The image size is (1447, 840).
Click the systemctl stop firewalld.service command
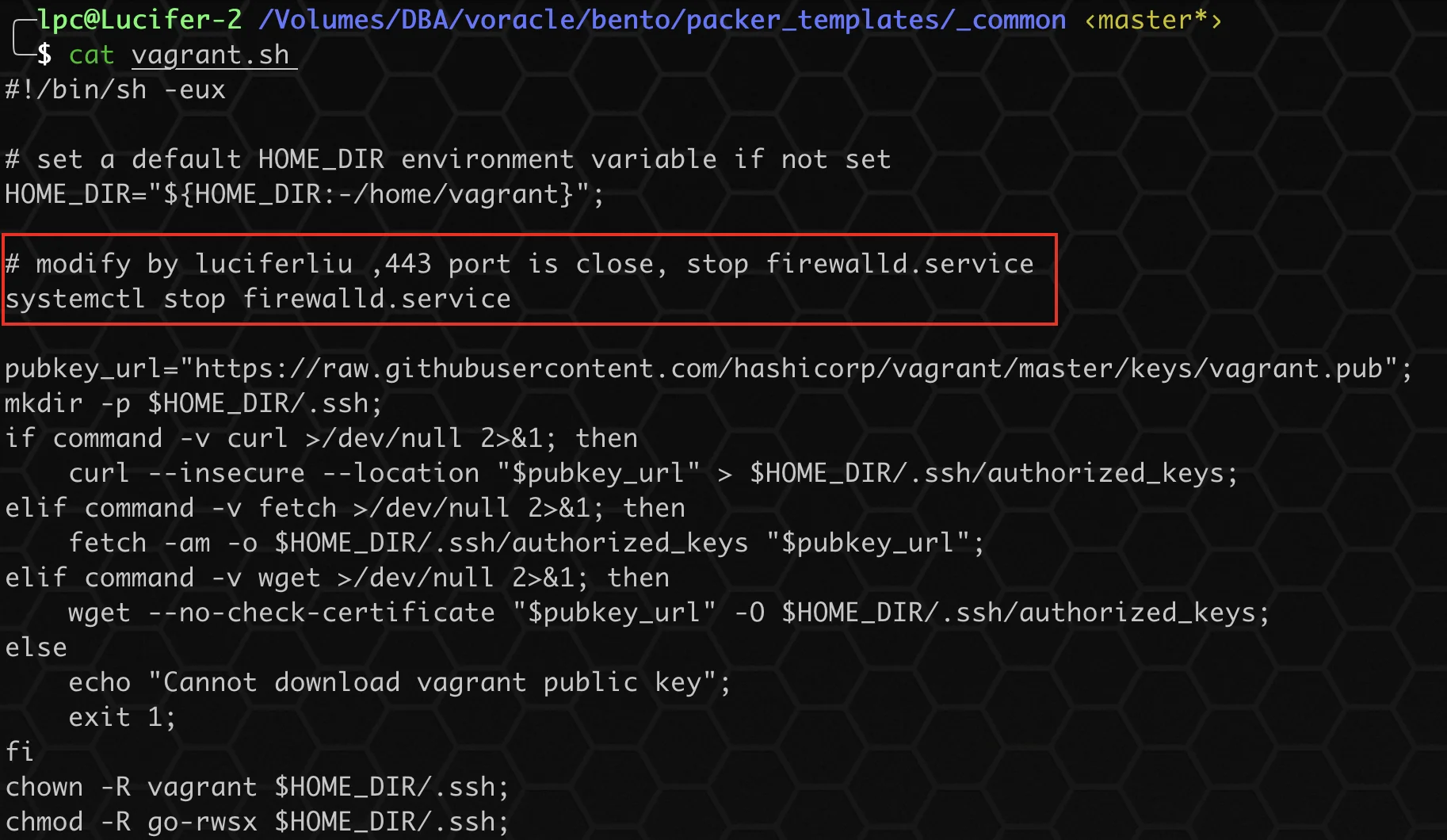[x=258, y=299]
